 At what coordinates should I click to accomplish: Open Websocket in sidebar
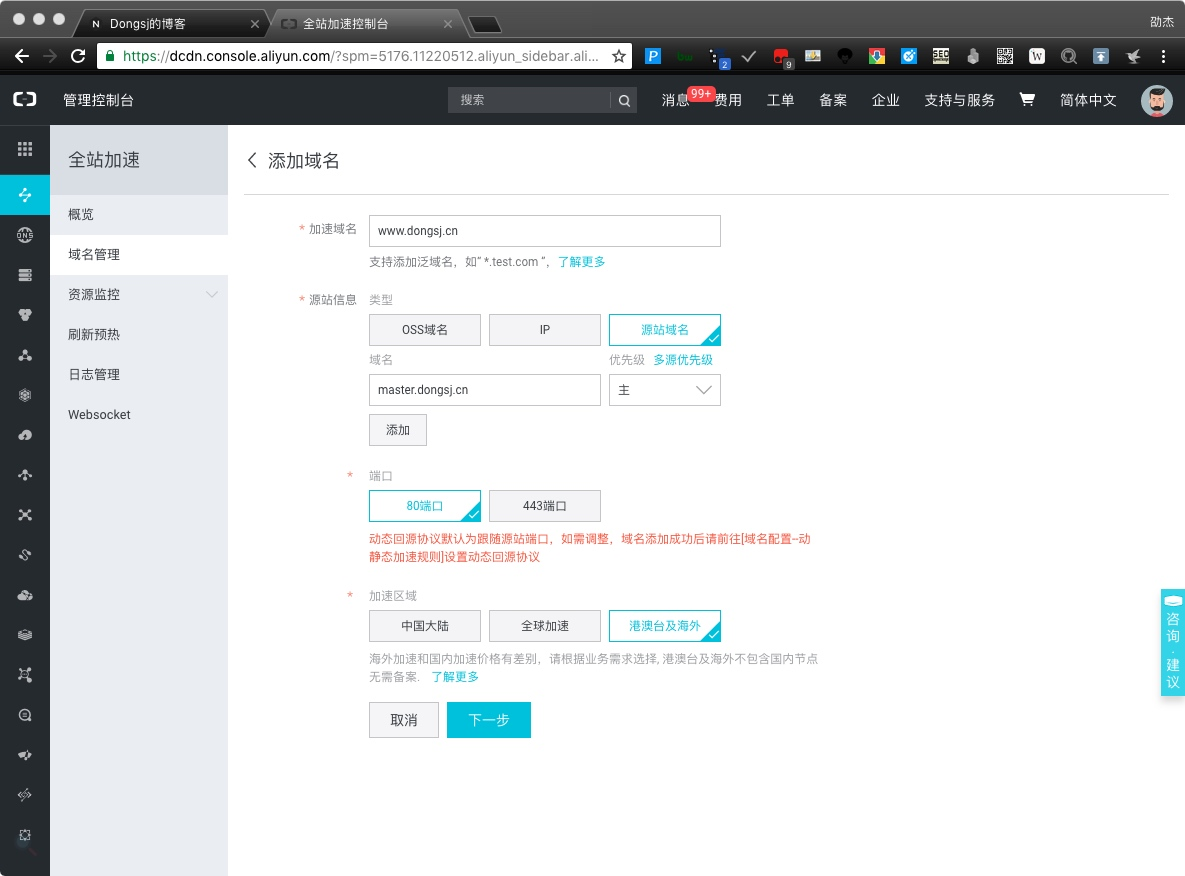tap(139, 414)
